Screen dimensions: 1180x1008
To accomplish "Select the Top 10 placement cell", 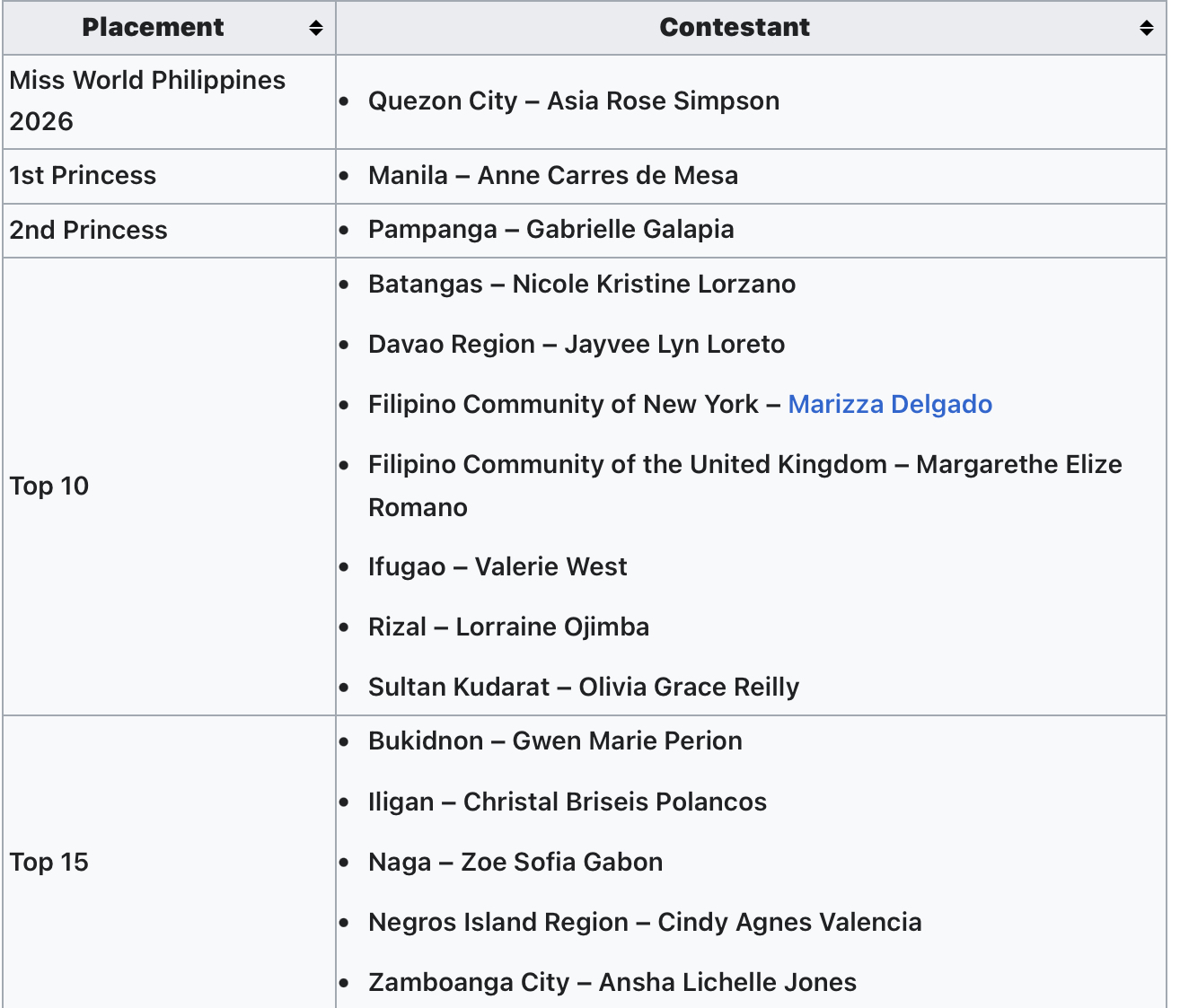I will pos(49,486).
